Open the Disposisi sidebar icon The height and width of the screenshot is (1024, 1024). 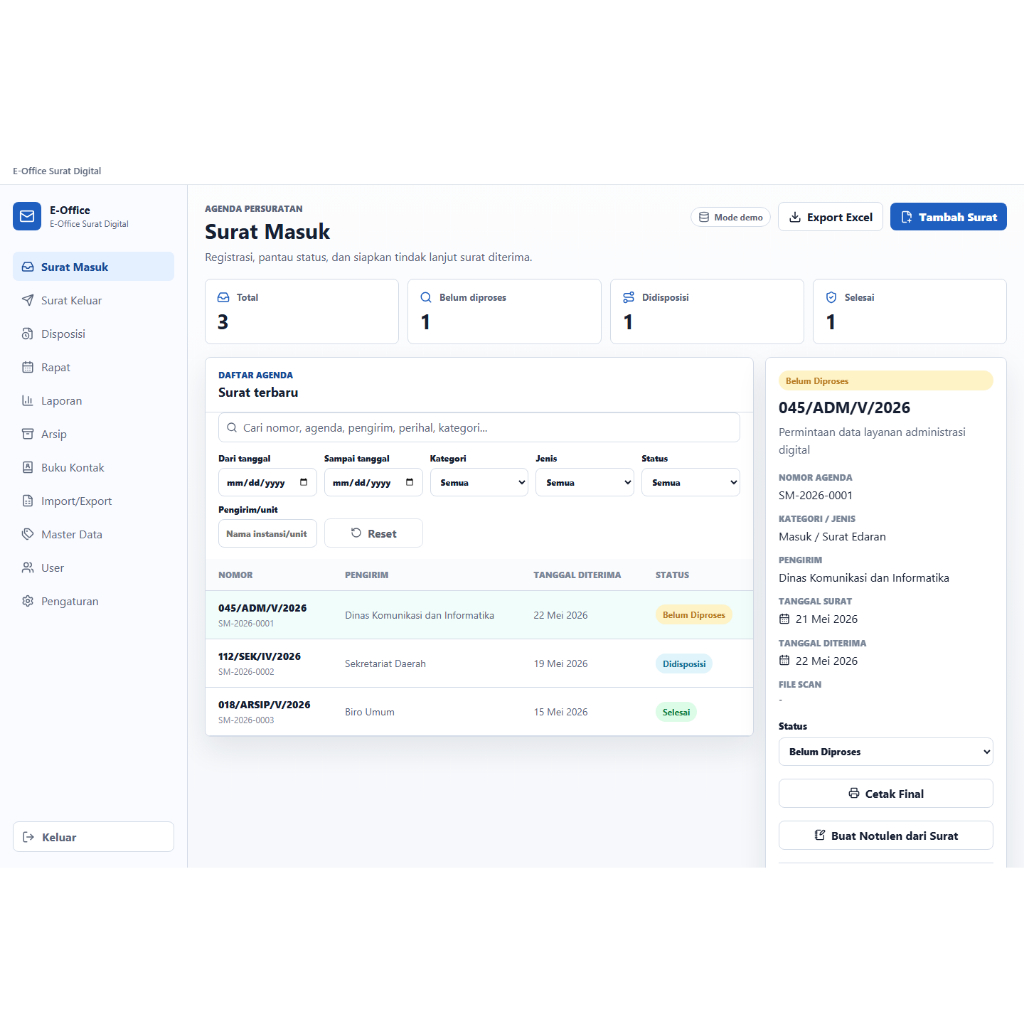(x=27, y=334)
